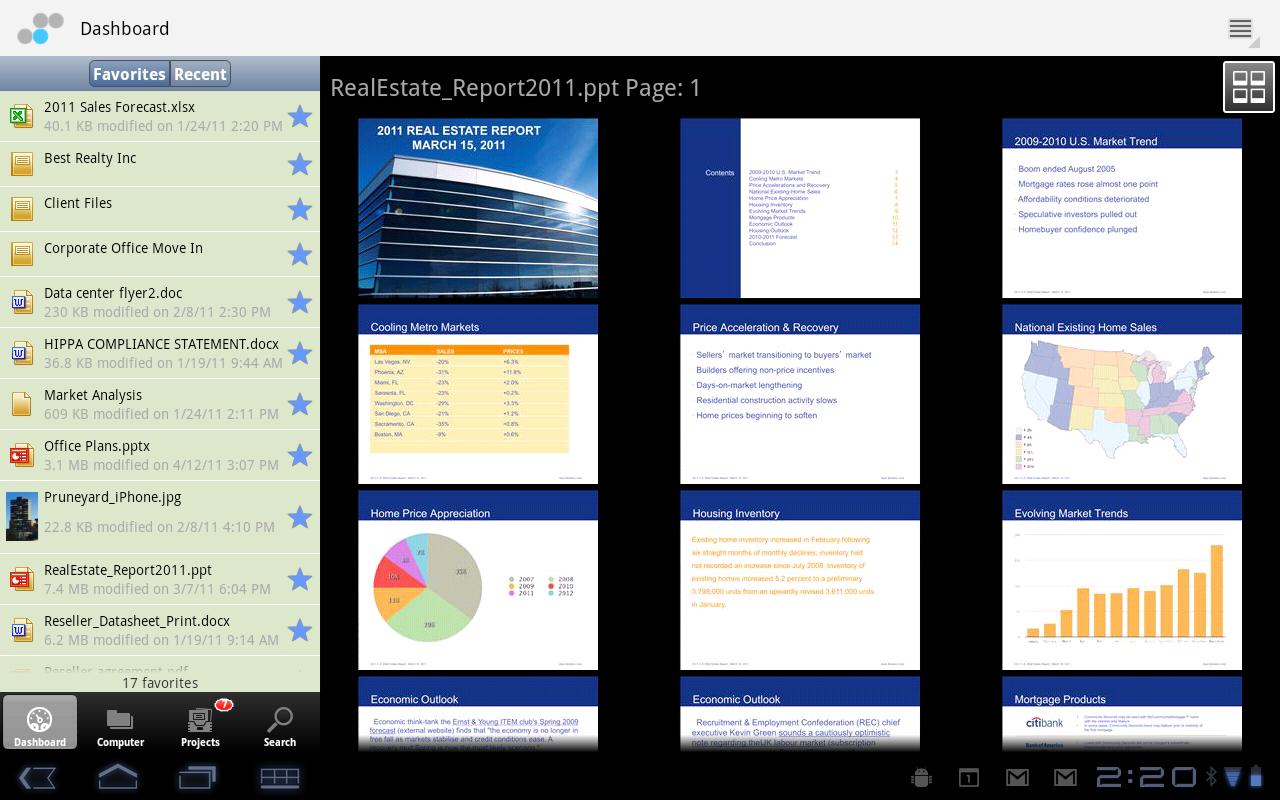Toggle the Market Analysis favorite star
Viewport: 1280px width, 800px height.
[x=299, y=403]
